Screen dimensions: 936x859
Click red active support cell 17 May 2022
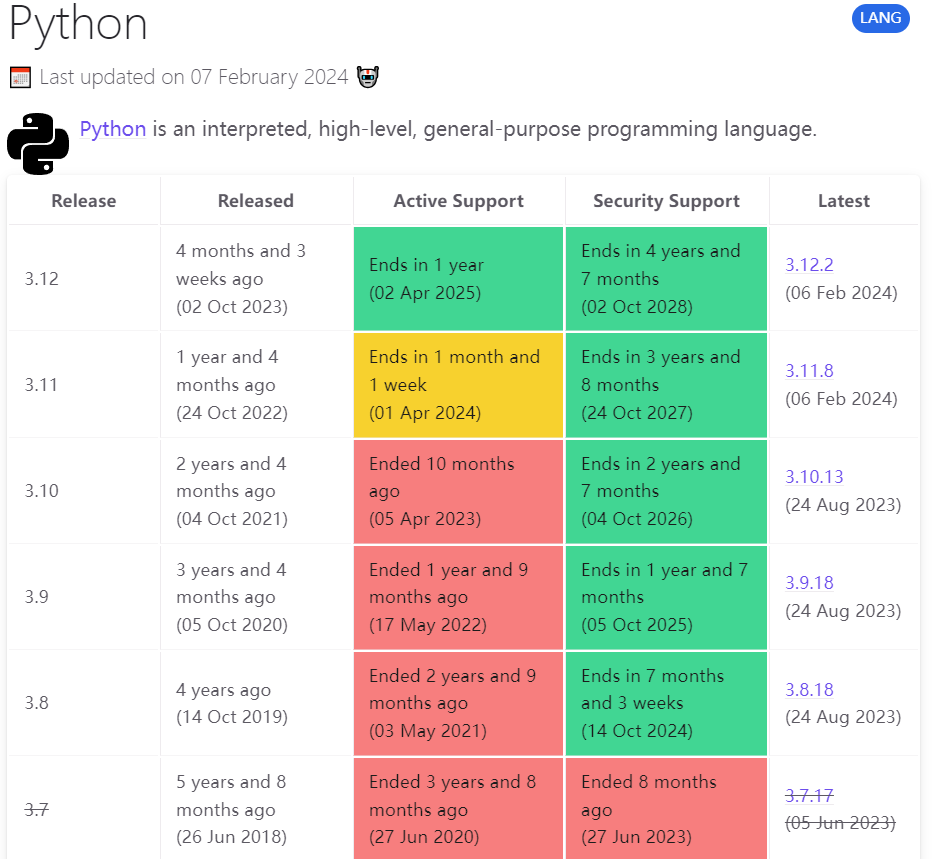458,597
